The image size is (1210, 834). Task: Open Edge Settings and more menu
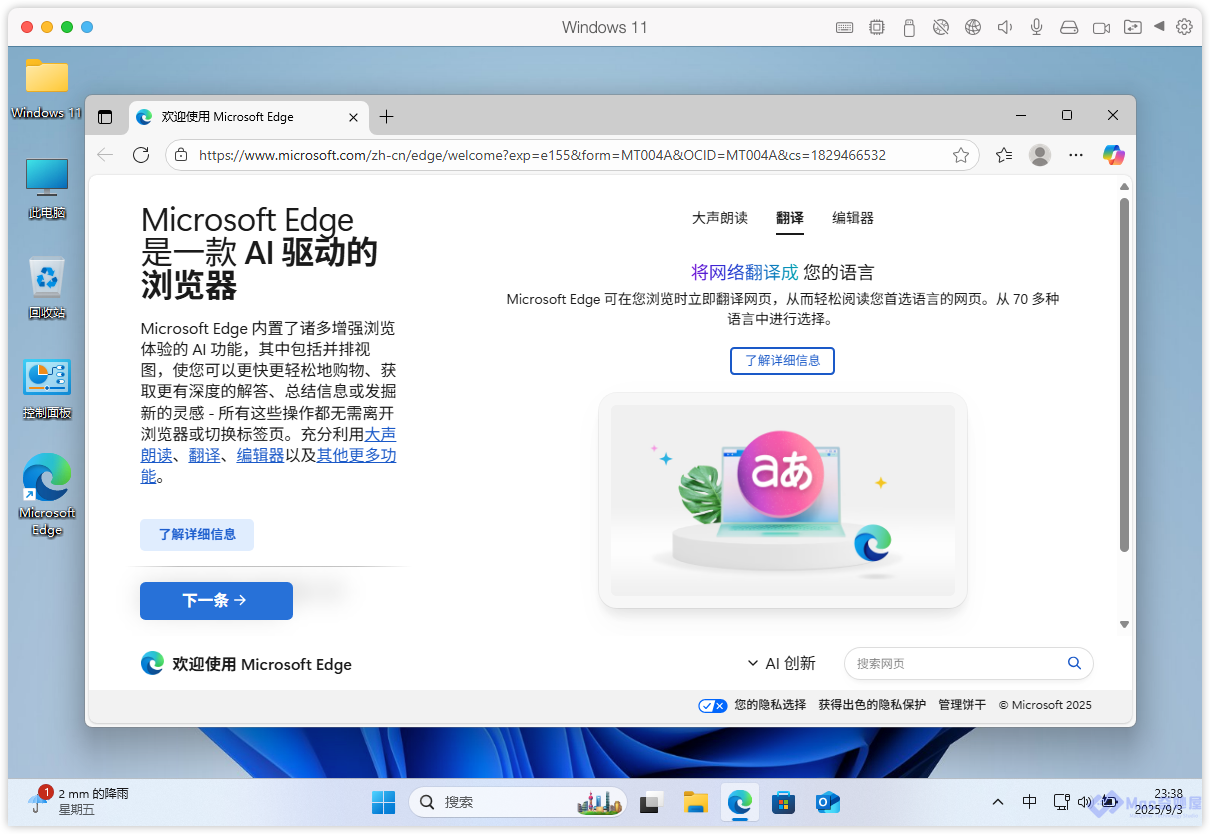click(x=1076, y=155)
